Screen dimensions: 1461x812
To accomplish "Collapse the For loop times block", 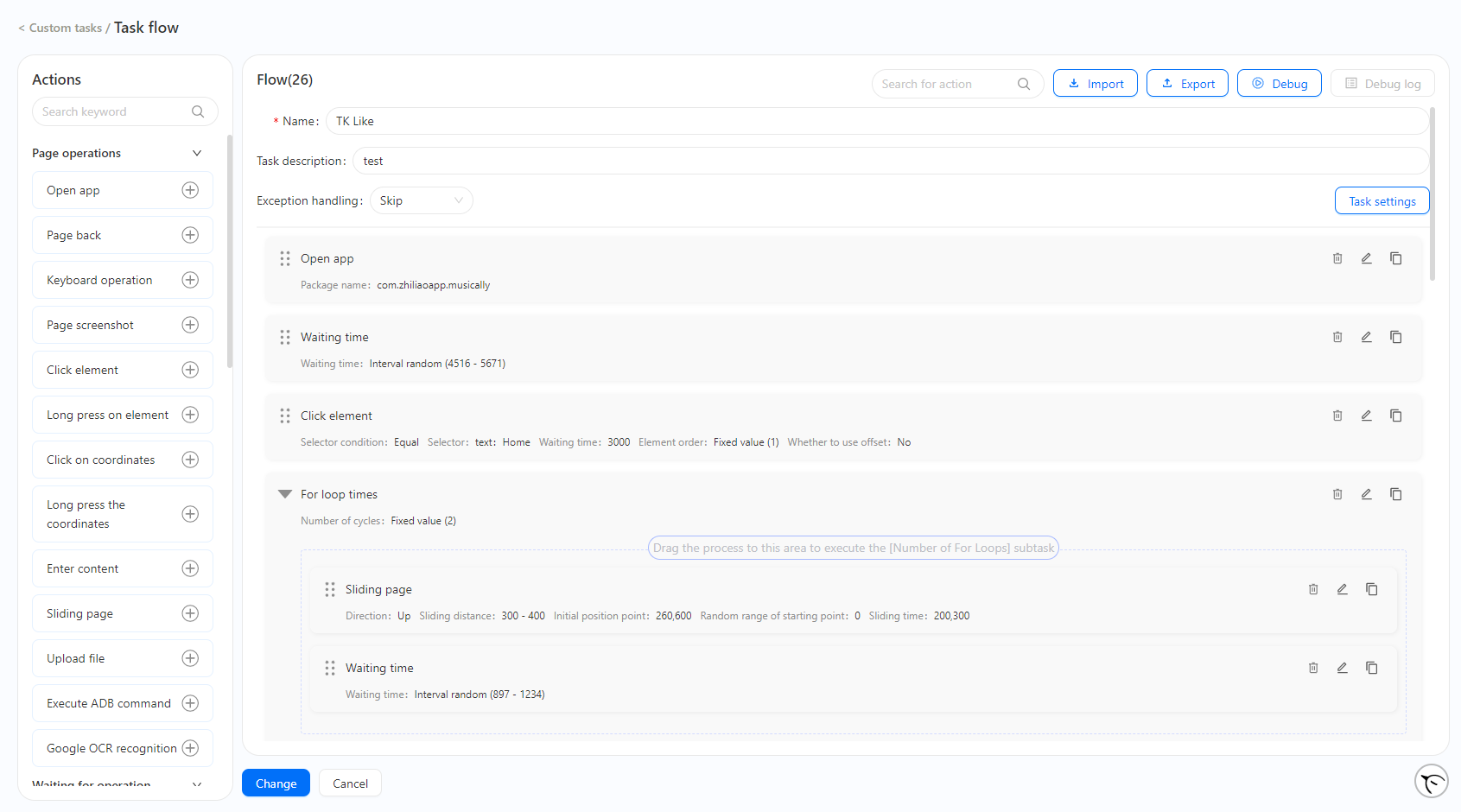I will tap(285, 494).
